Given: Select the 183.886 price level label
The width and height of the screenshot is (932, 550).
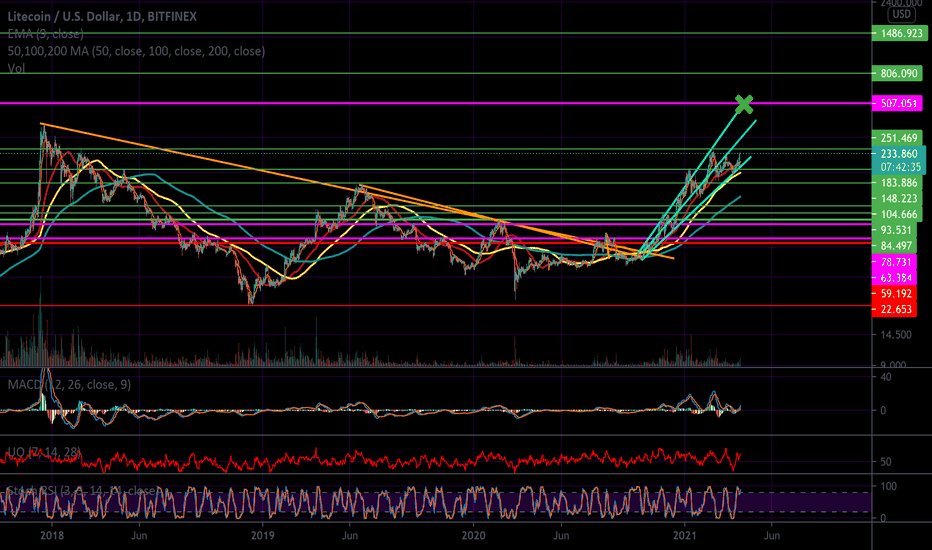Looking at the screenshot, I should click(x=896, y=183).
